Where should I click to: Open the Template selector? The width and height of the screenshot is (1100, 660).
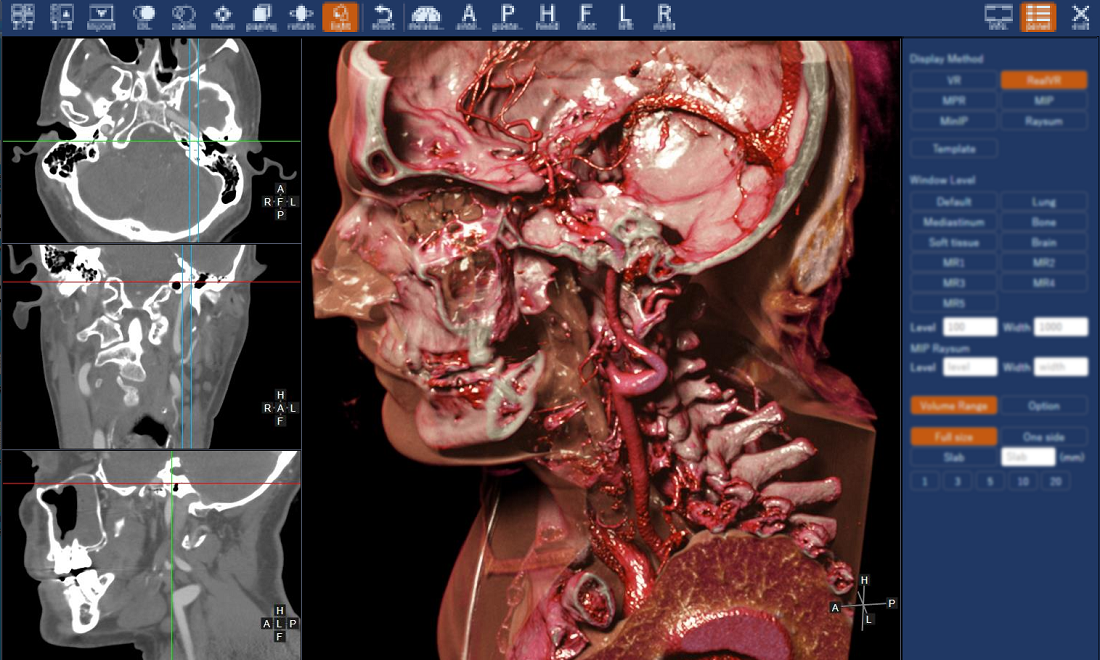(x=954, y=148)
